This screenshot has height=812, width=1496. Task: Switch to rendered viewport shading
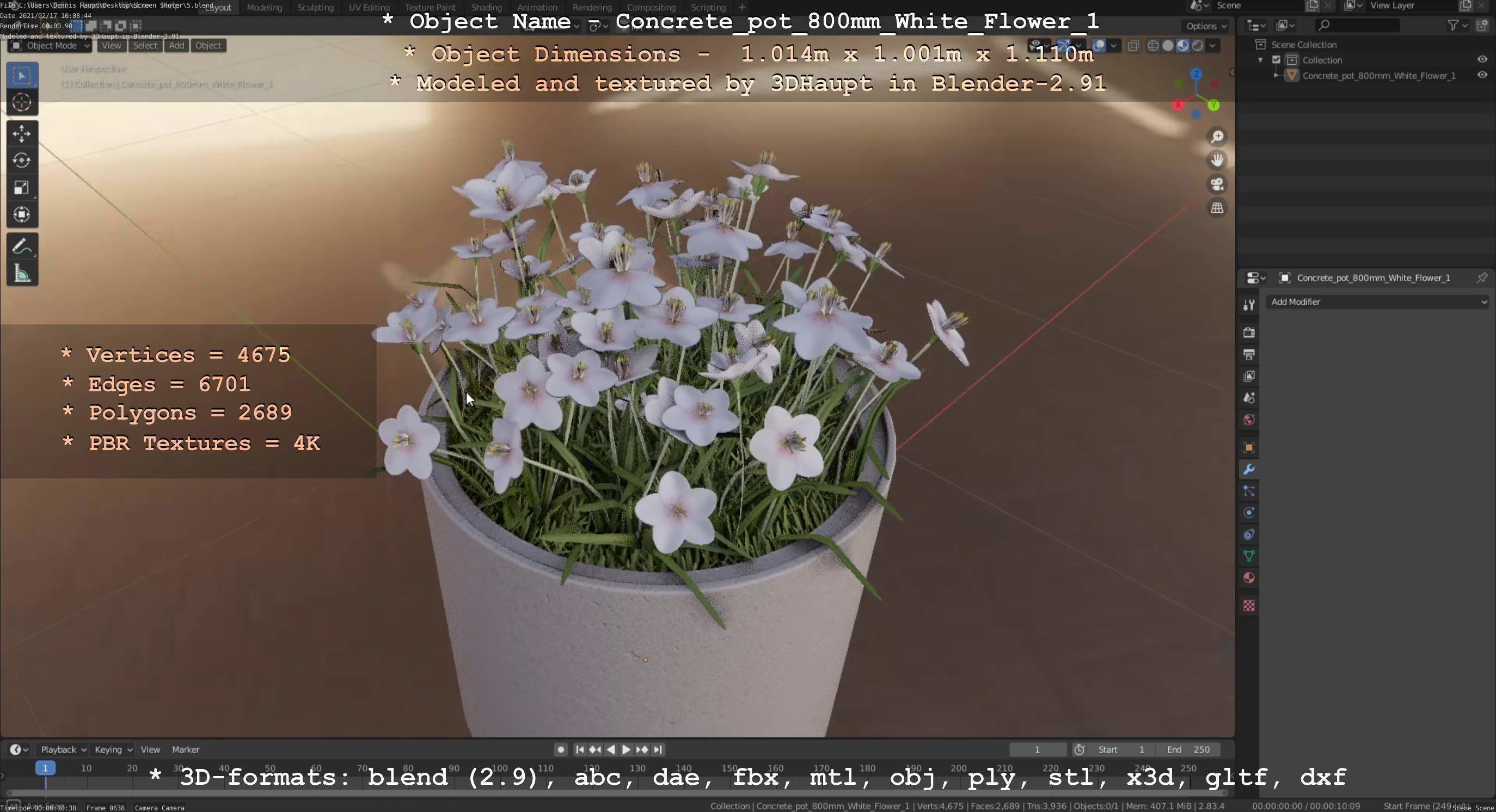pyautogui.click(x=1198, y=45)
